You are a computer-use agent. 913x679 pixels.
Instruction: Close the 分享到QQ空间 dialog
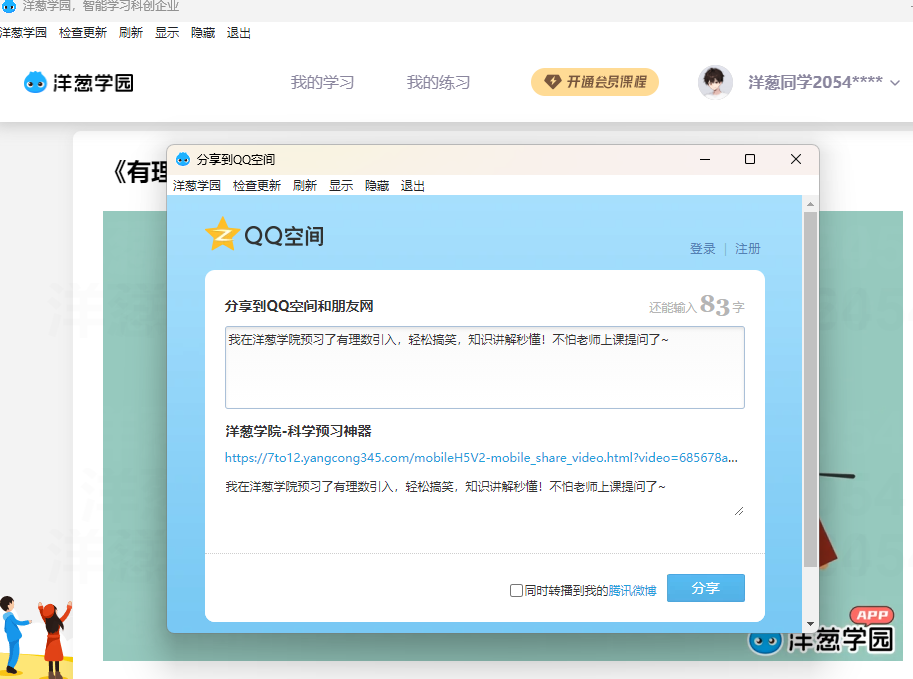(796, 159)
